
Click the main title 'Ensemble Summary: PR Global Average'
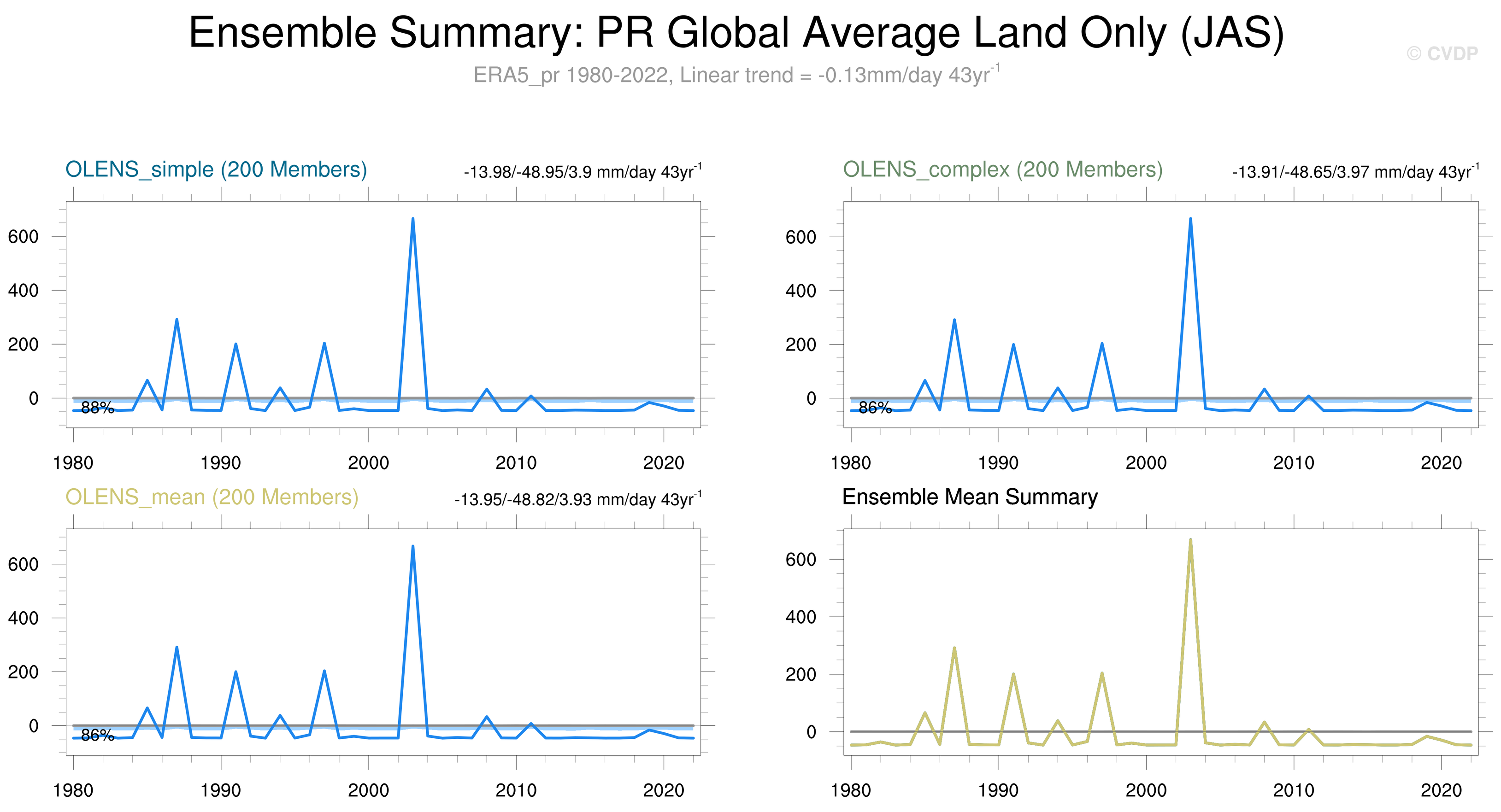click(736, 33)
